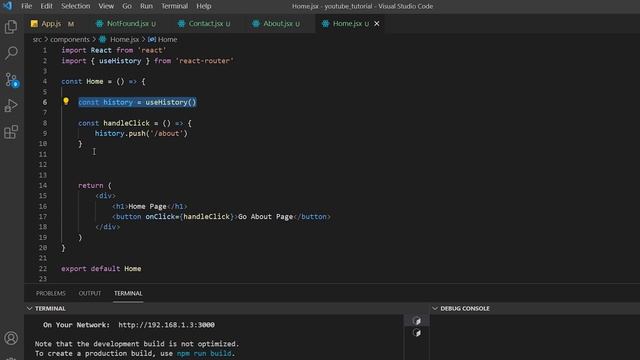Switch to the App.js tab
The width and height of the screenshot is (640, 360).
tap(51, 24)
